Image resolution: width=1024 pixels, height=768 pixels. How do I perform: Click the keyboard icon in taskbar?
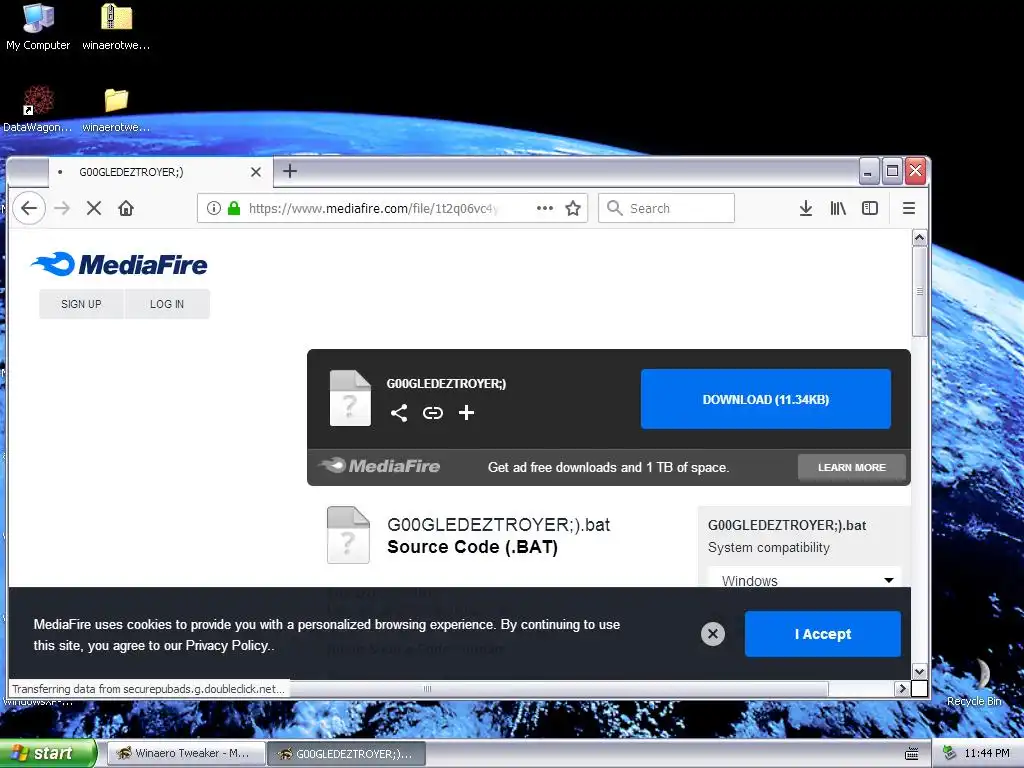(912, 754)
